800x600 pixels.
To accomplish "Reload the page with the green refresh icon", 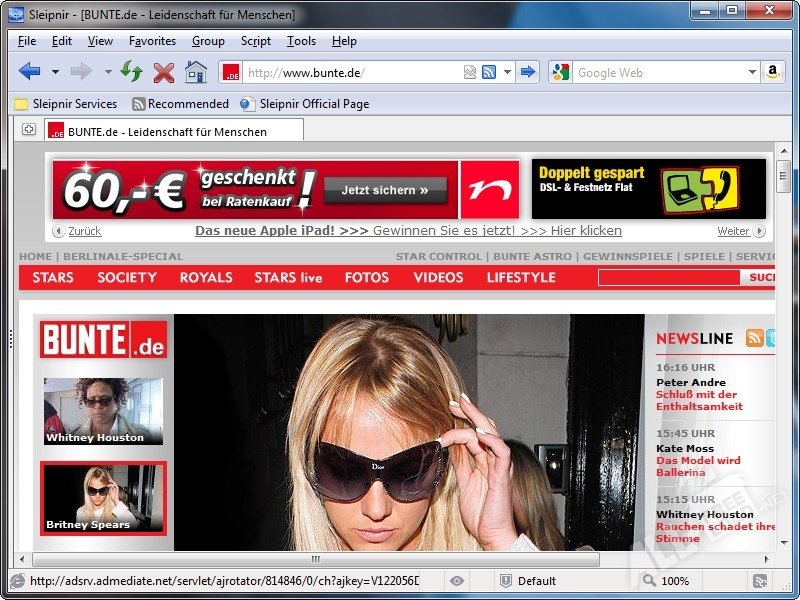I will 131,72.
